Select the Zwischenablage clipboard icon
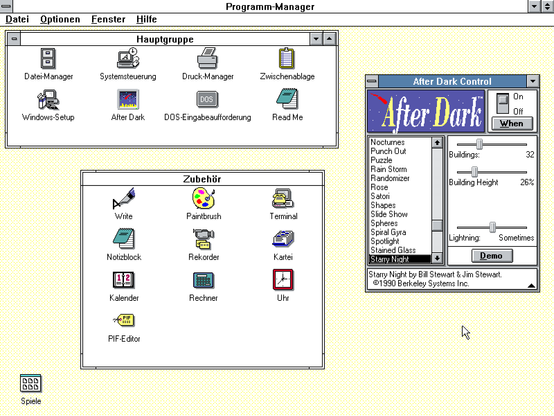Image resolution: width=554 pixels, height=416 pixels. coord(287,58)
